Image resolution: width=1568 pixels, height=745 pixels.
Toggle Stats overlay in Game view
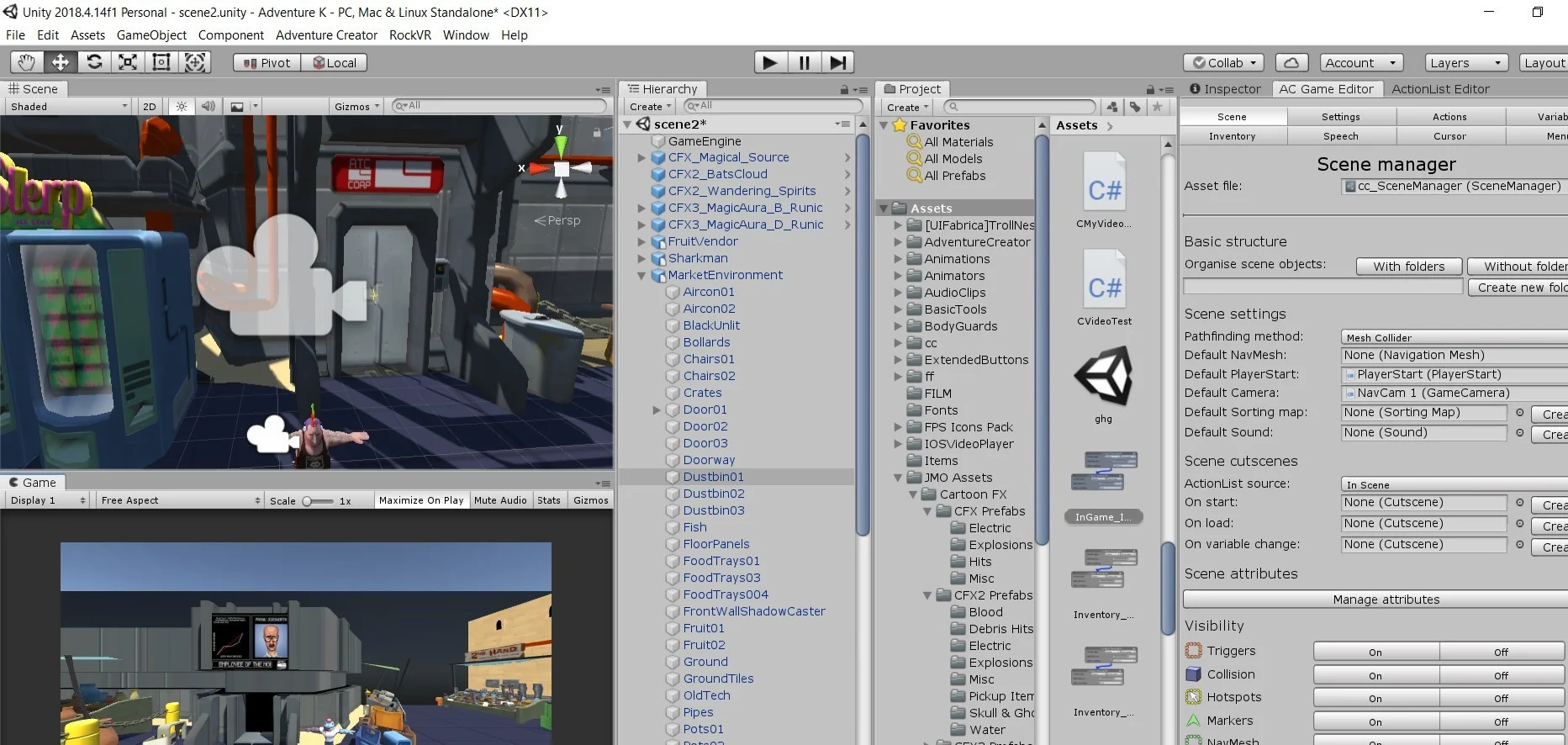(549, 500)
